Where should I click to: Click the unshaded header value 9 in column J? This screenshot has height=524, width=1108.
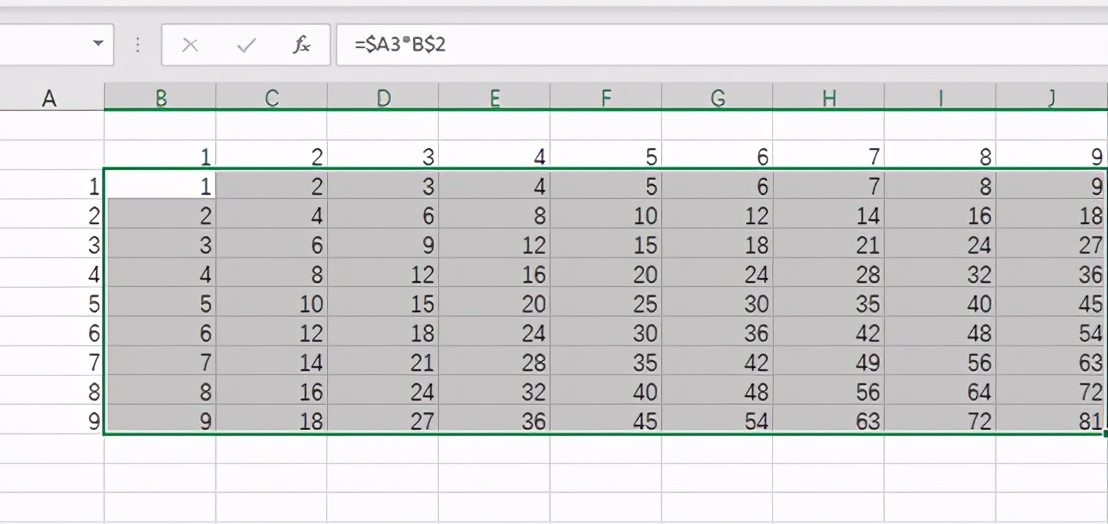point(1051,155)
